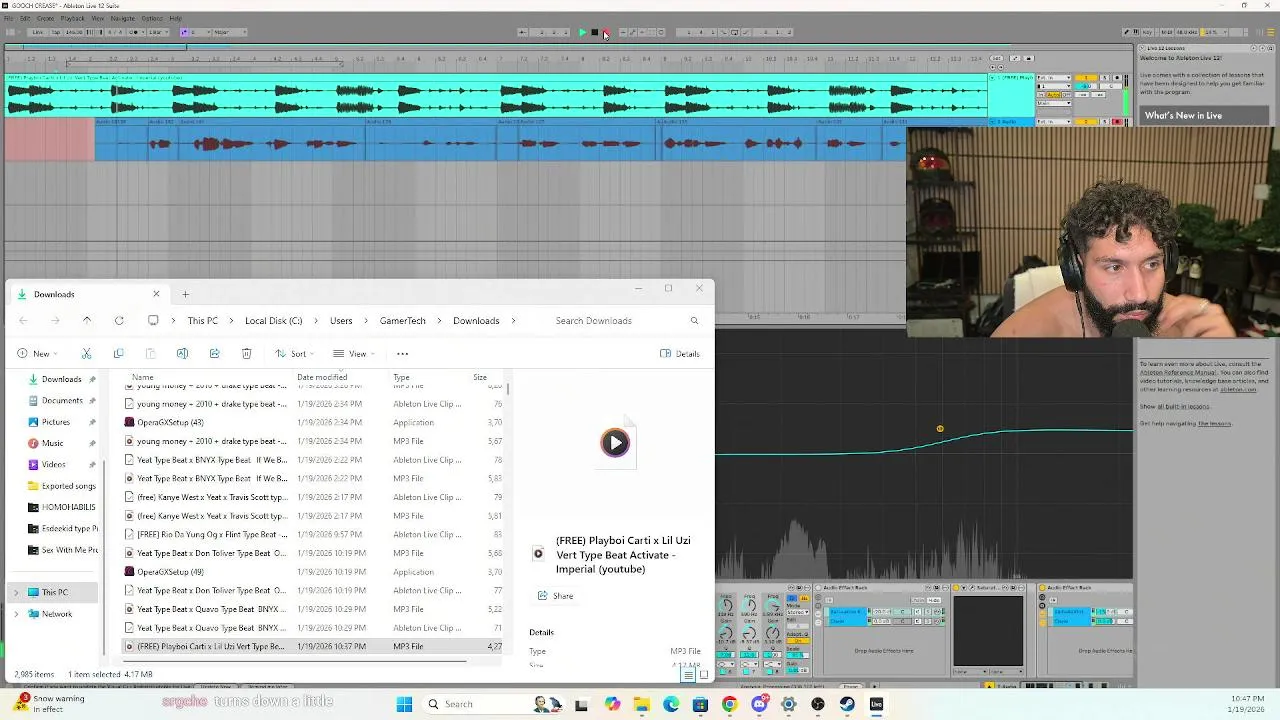This screenshot has width=1280, height=720.
Task: Go up one folder level in Explorer
Action: click(x=87, y=321)
